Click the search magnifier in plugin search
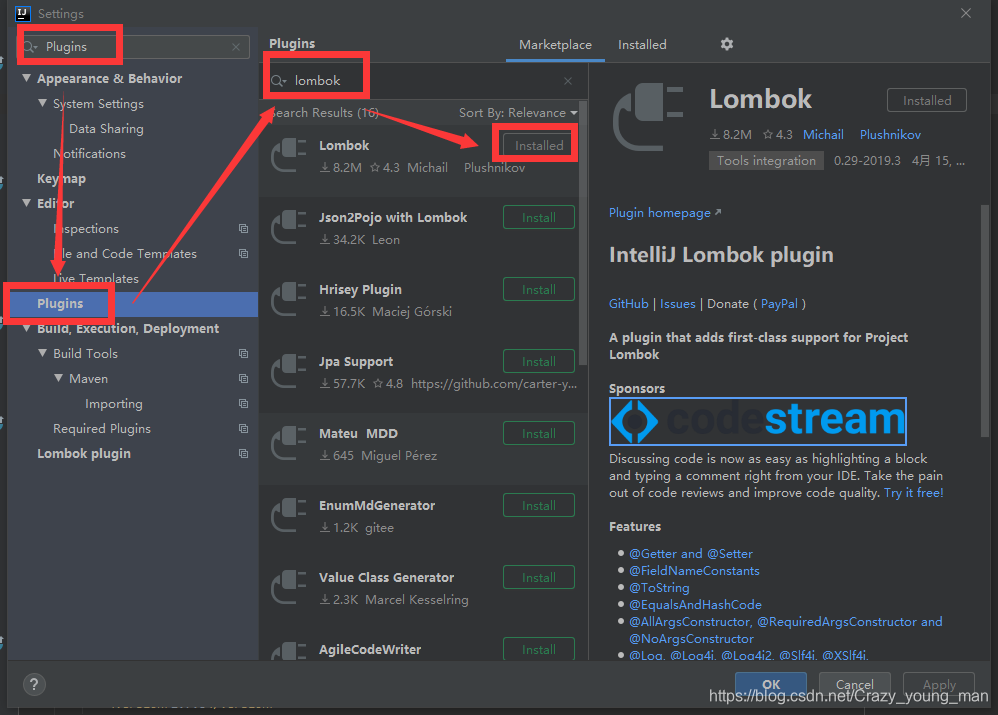This screenshot has height=715, width=998. coord(279,81)
